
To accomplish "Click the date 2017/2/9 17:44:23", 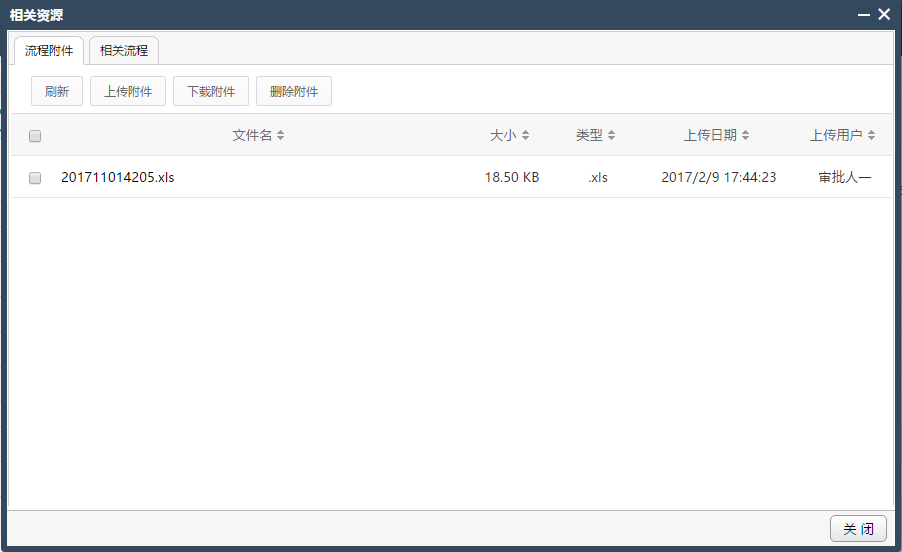I will 718,177.
